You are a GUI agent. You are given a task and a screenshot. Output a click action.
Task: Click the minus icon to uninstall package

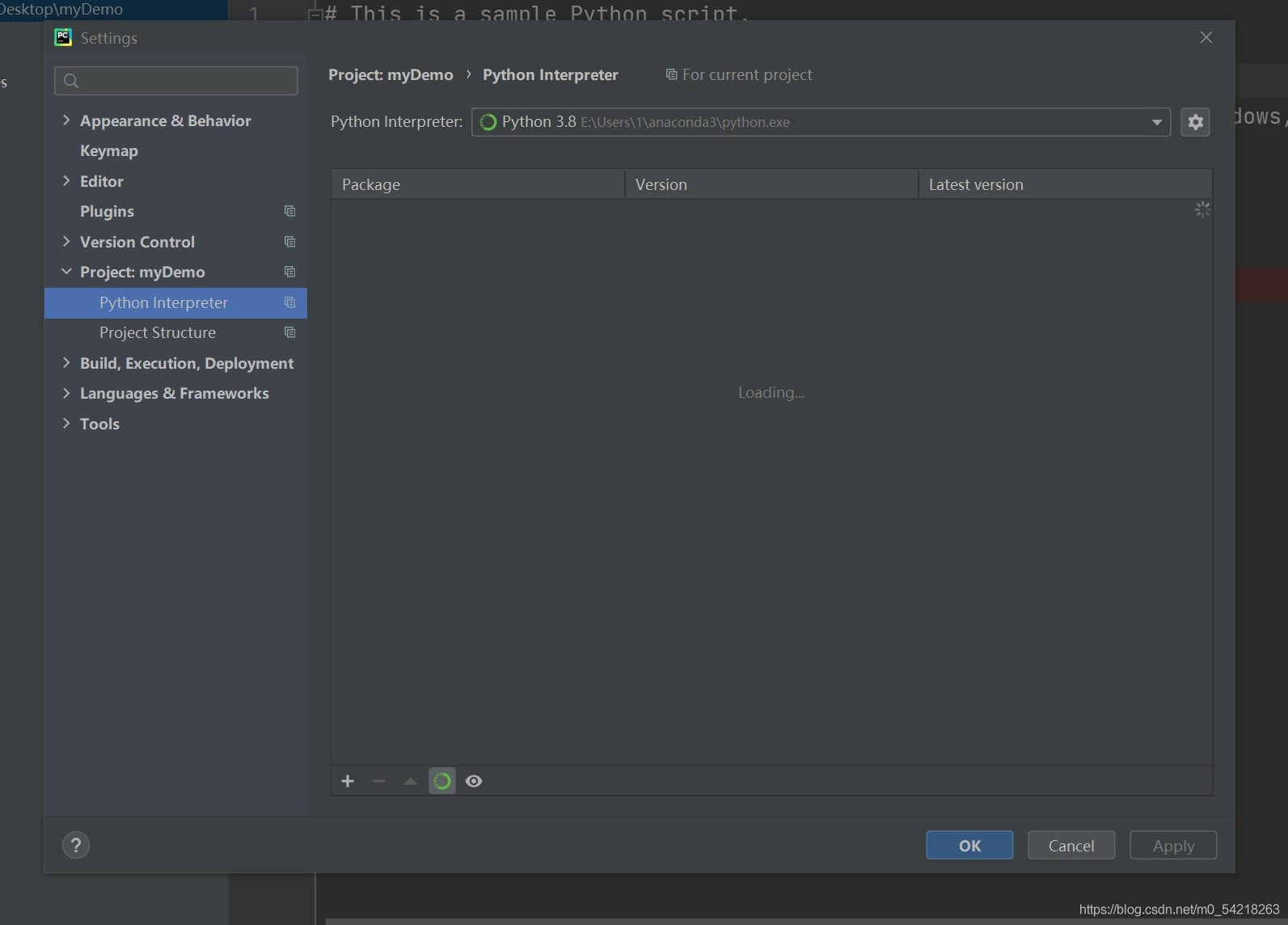click(x=379, y=781)
